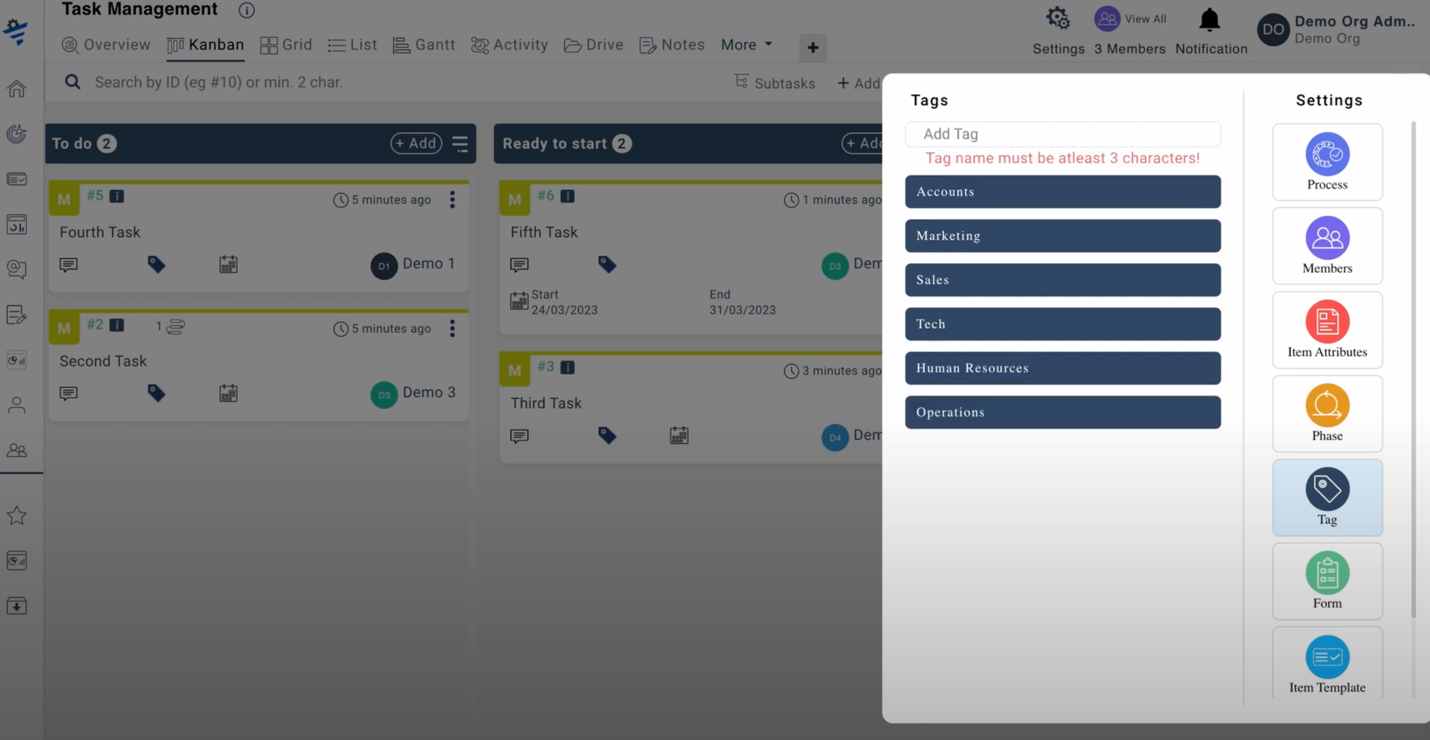This screenshot has height=740, width=1430.
Task: Click the calendar icon on Third Task
Action: (679, 435)
